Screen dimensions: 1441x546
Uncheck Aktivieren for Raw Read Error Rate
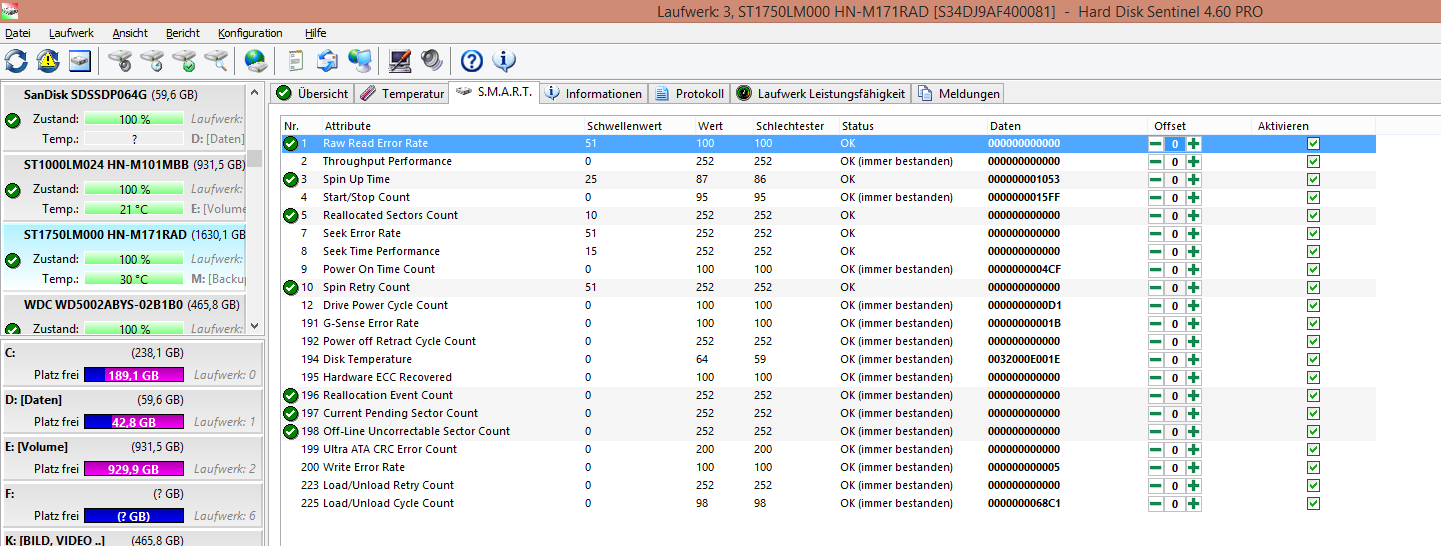1313,144
